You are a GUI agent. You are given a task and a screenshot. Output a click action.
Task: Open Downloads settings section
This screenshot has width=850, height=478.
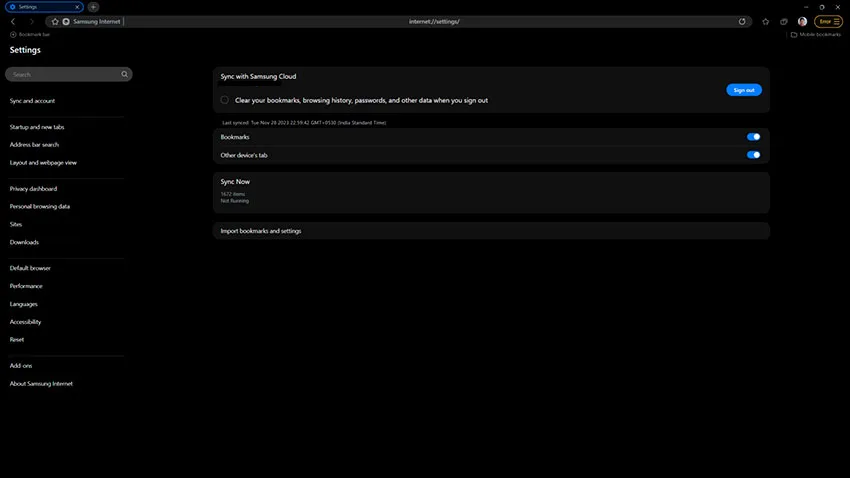coord(24,242)
